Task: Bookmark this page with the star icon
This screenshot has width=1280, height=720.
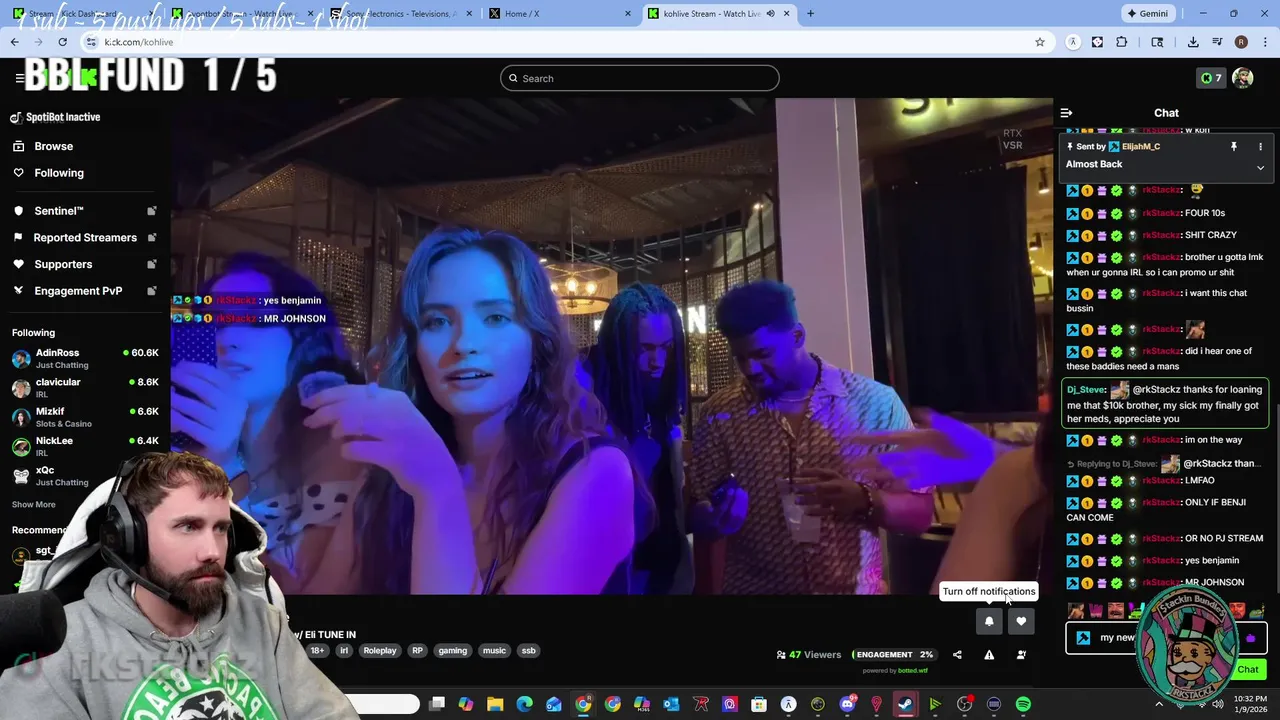Action: pyautogui.click(x=1040, y=42)
